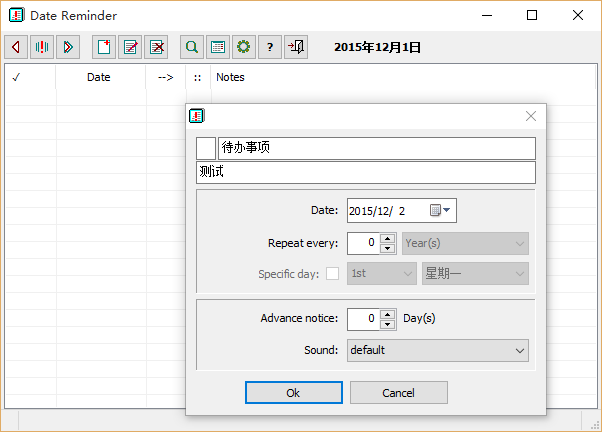Click the 测试 notes text field
The width and height of the screenshot is (602, 432).
coord(366,172)
